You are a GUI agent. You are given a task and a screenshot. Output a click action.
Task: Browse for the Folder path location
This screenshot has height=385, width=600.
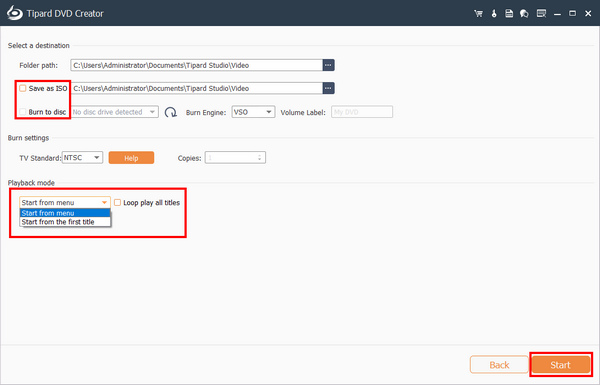pyautogui.click(x=328, y=65)
